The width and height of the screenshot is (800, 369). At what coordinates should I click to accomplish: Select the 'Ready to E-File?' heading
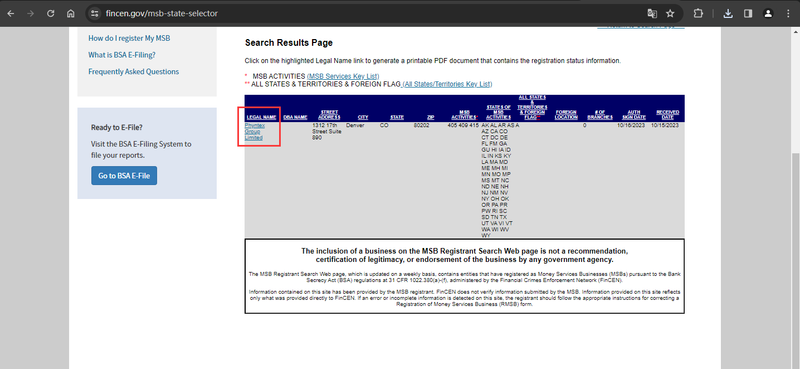(x=117, y=128)
